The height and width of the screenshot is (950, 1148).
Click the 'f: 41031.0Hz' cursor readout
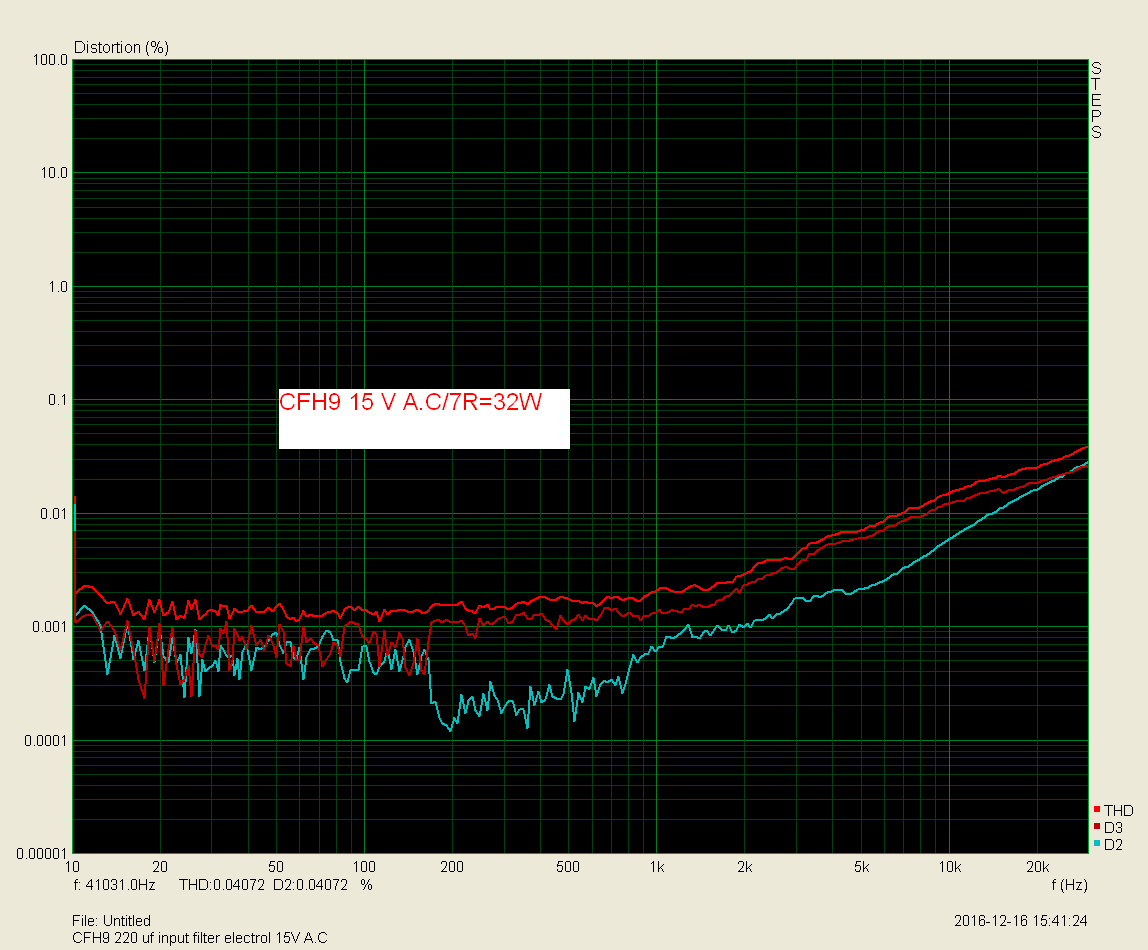click(115, 885)
